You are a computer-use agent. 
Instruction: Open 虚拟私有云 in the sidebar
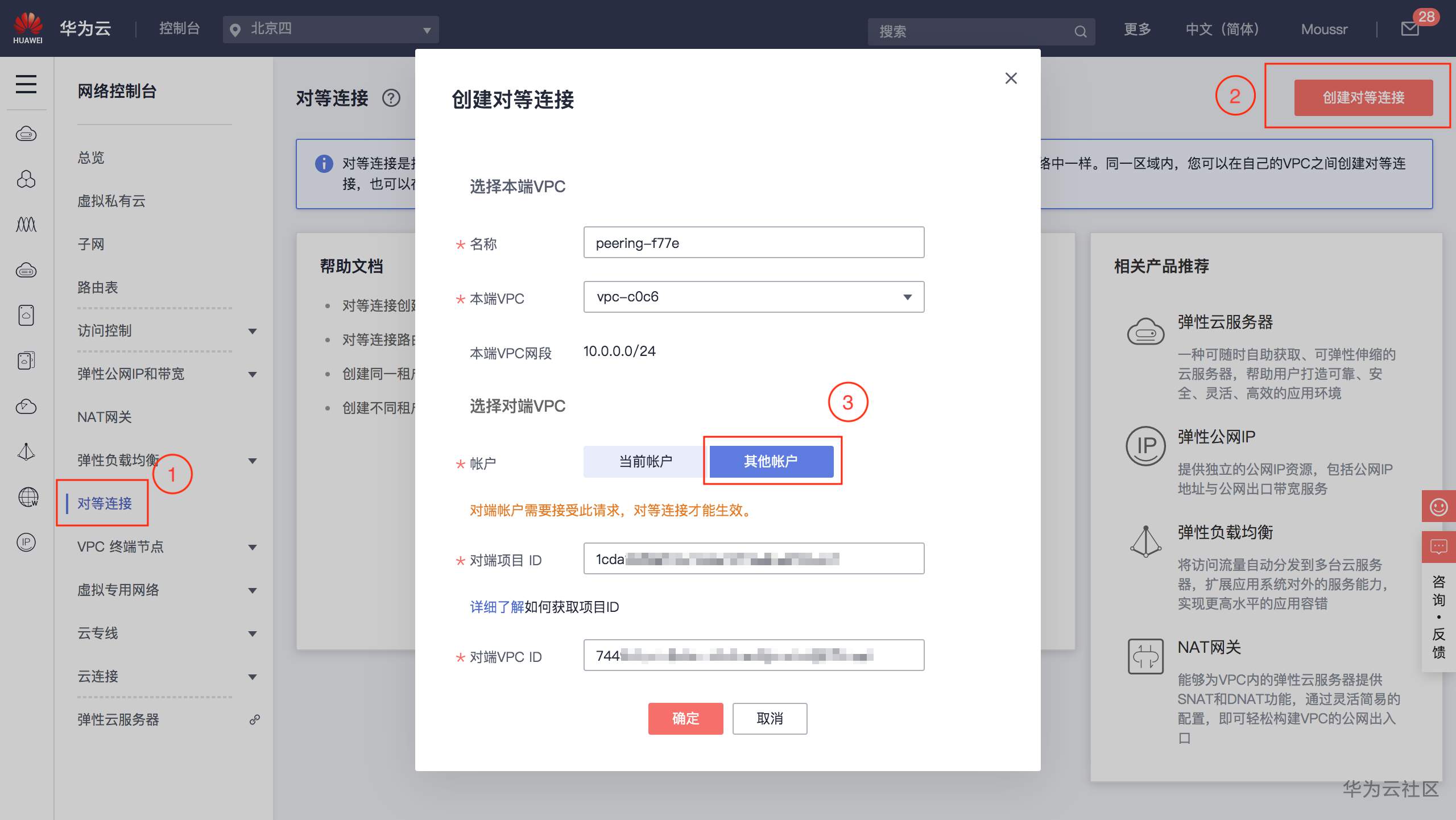coord(111,201)
